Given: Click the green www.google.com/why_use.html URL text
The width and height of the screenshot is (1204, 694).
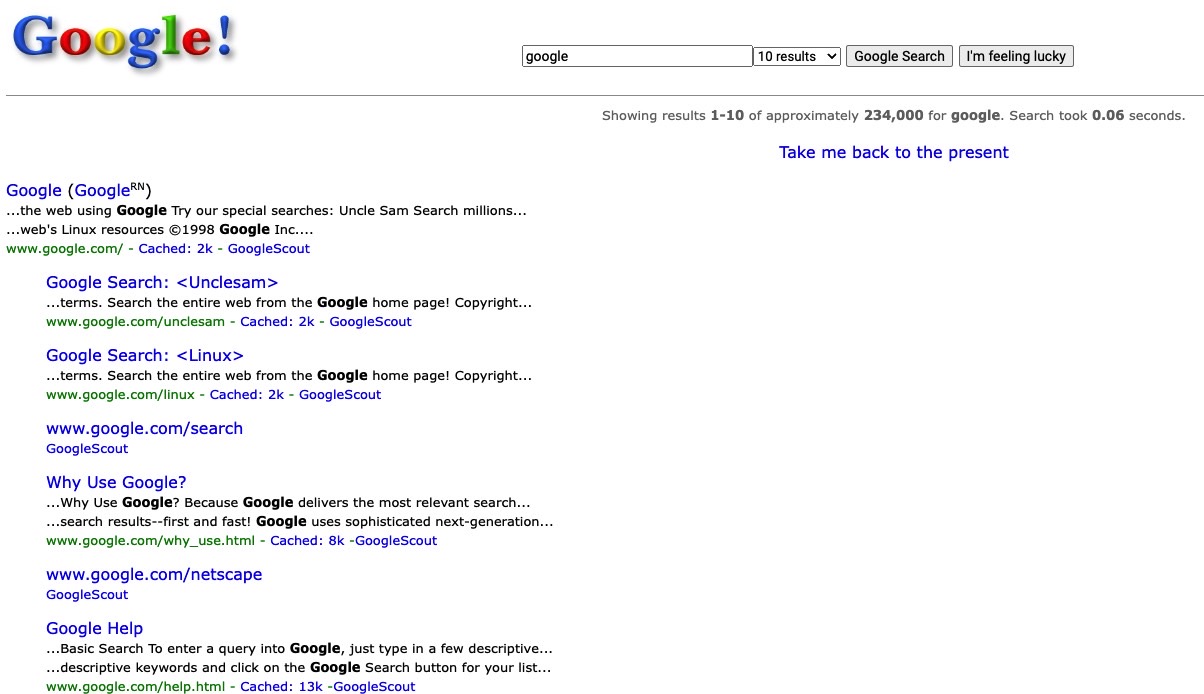Looking at the screenshot, I should point(150,540).
